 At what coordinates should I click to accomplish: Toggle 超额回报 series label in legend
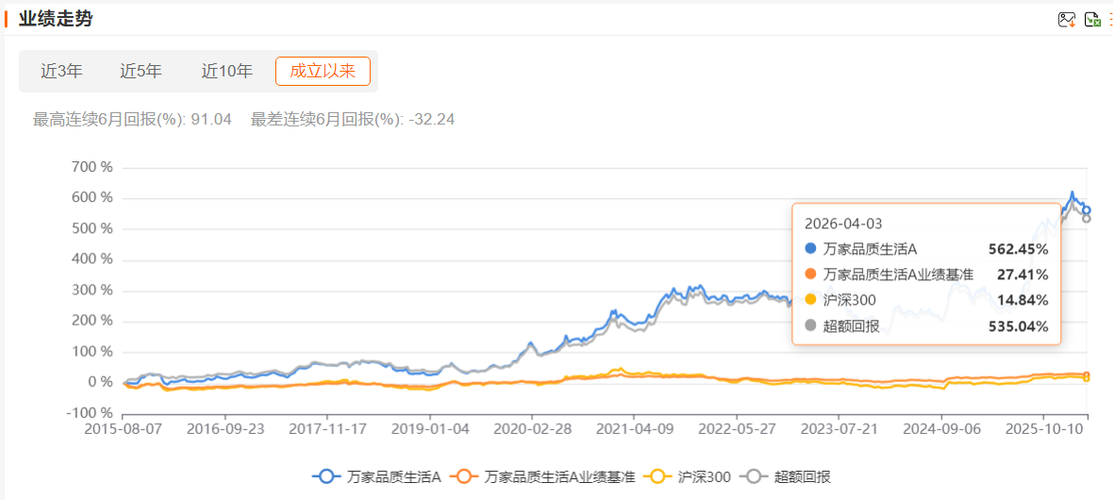(803, 477)
